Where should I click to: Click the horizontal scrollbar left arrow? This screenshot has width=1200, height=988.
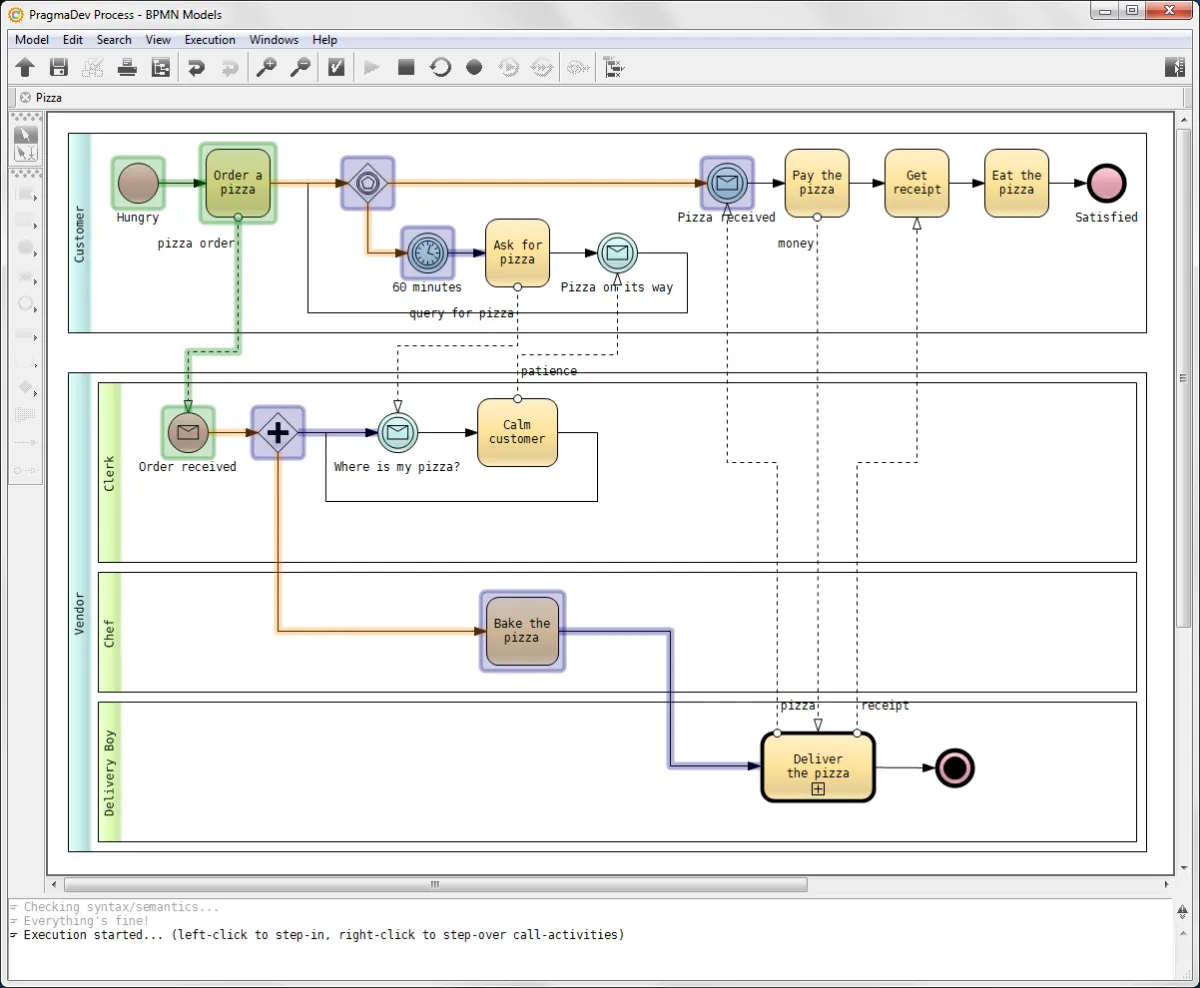pyautogui.click(x=55, y=884)
